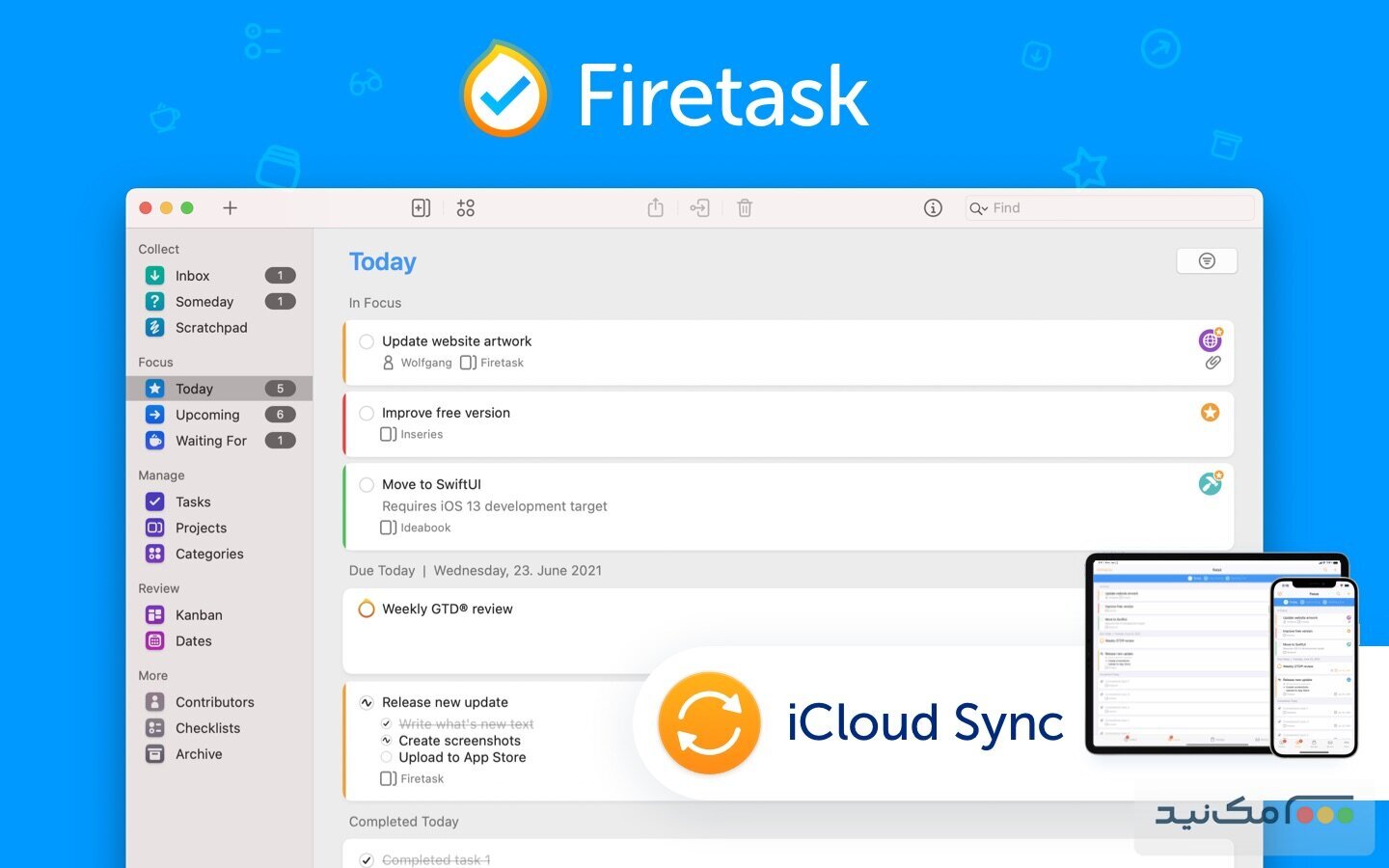Viewport: 1389px width, 868px height.
Task: Select Upcoming in the Focus section
Action: coord(207,415)
